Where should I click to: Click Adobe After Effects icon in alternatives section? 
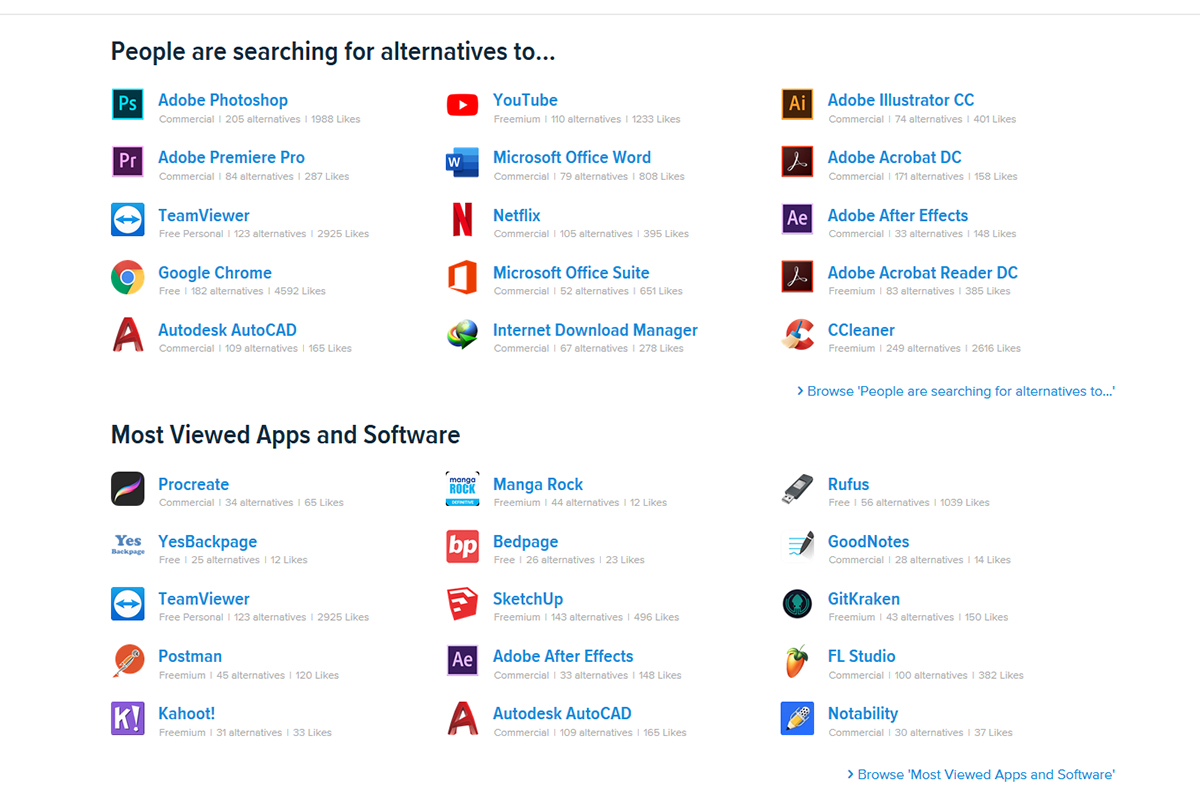click(x=797, y=219)
